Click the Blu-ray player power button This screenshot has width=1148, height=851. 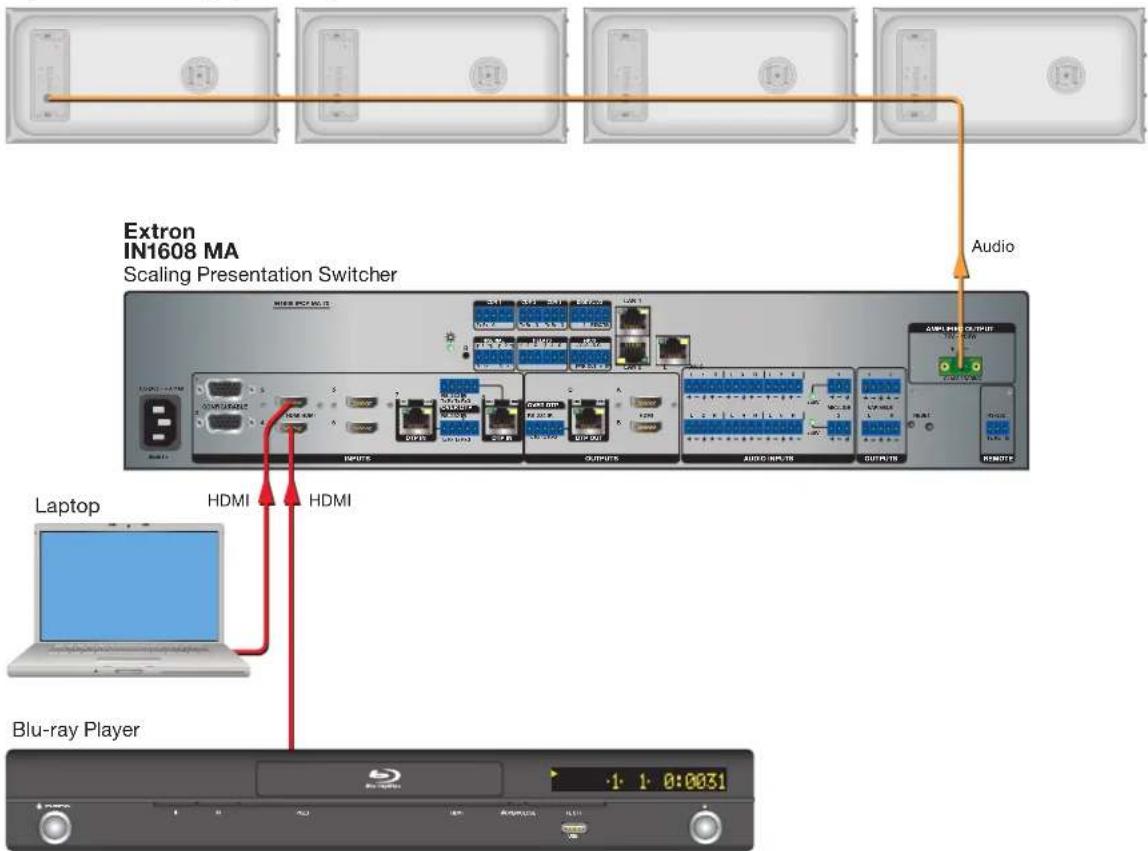tap(55, 826)
